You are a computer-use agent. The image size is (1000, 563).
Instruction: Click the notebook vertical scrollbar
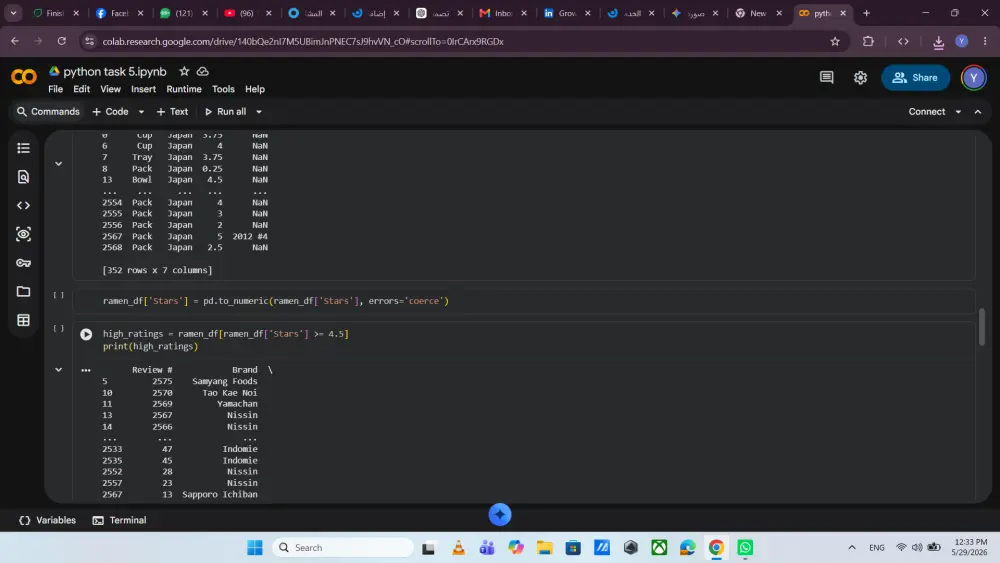click(x=982, y=326)
